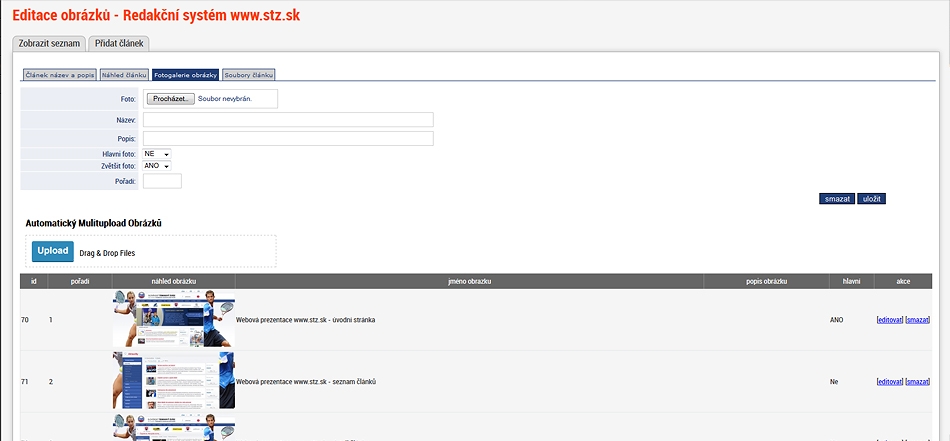Click the id value 70
Screen dimensions: 950x441
25,320
